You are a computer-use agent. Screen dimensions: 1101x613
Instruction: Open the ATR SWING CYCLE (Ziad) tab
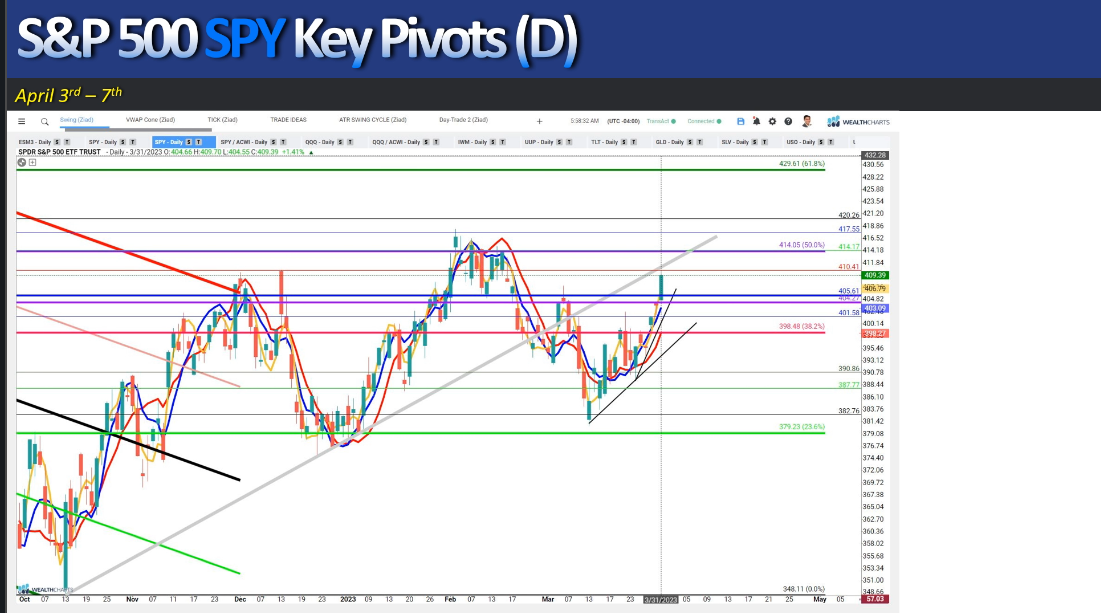[373, 120]
